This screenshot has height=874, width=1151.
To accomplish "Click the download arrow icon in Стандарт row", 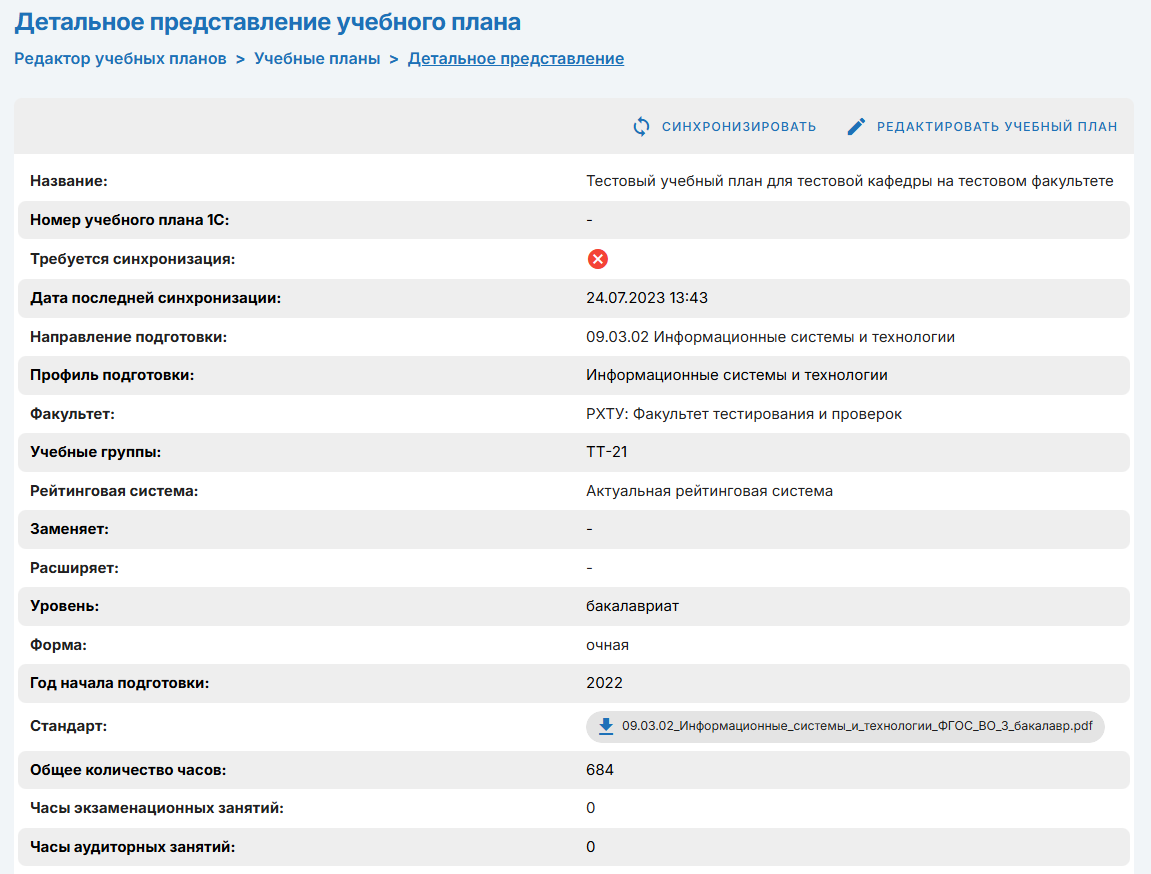I will (605, 726).
